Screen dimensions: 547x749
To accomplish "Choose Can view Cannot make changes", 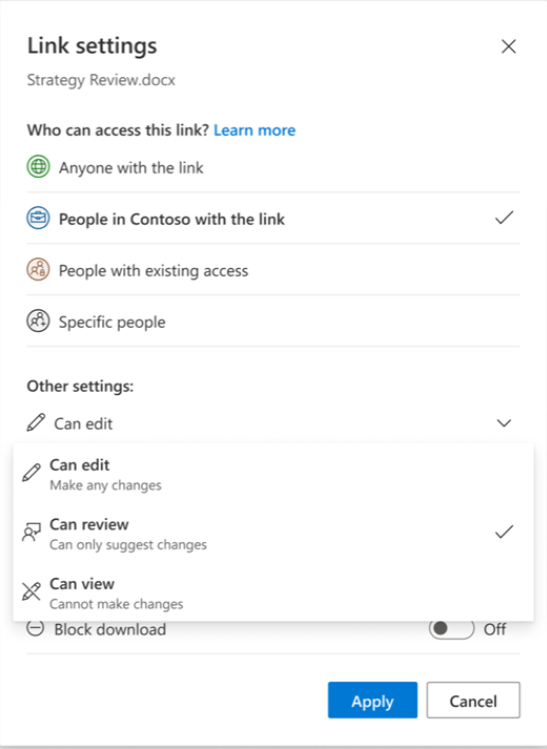I will [x=273, y=593].
